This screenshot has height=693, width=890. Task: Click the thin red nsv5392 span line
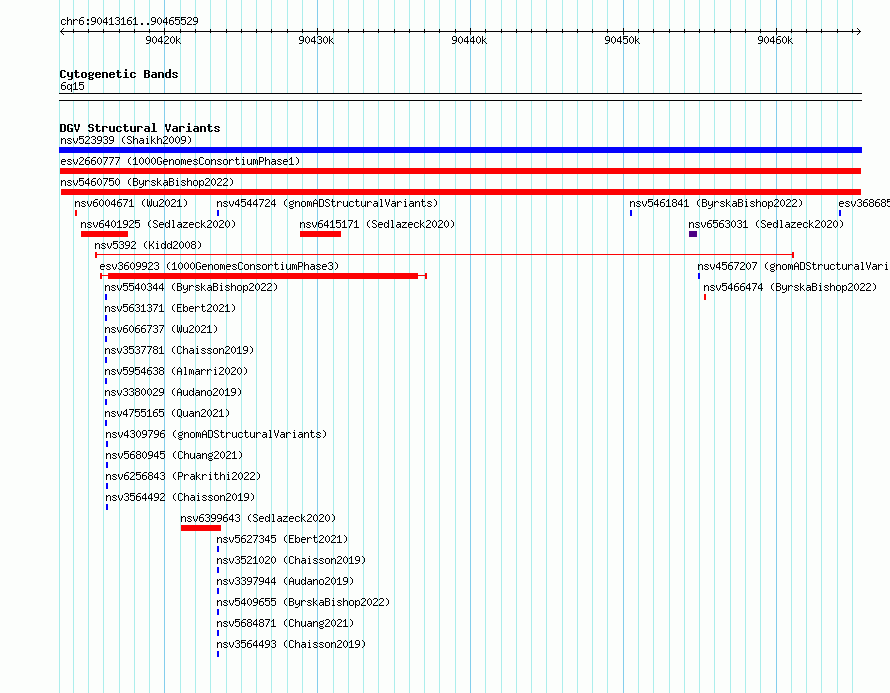[x=444, y=255]
